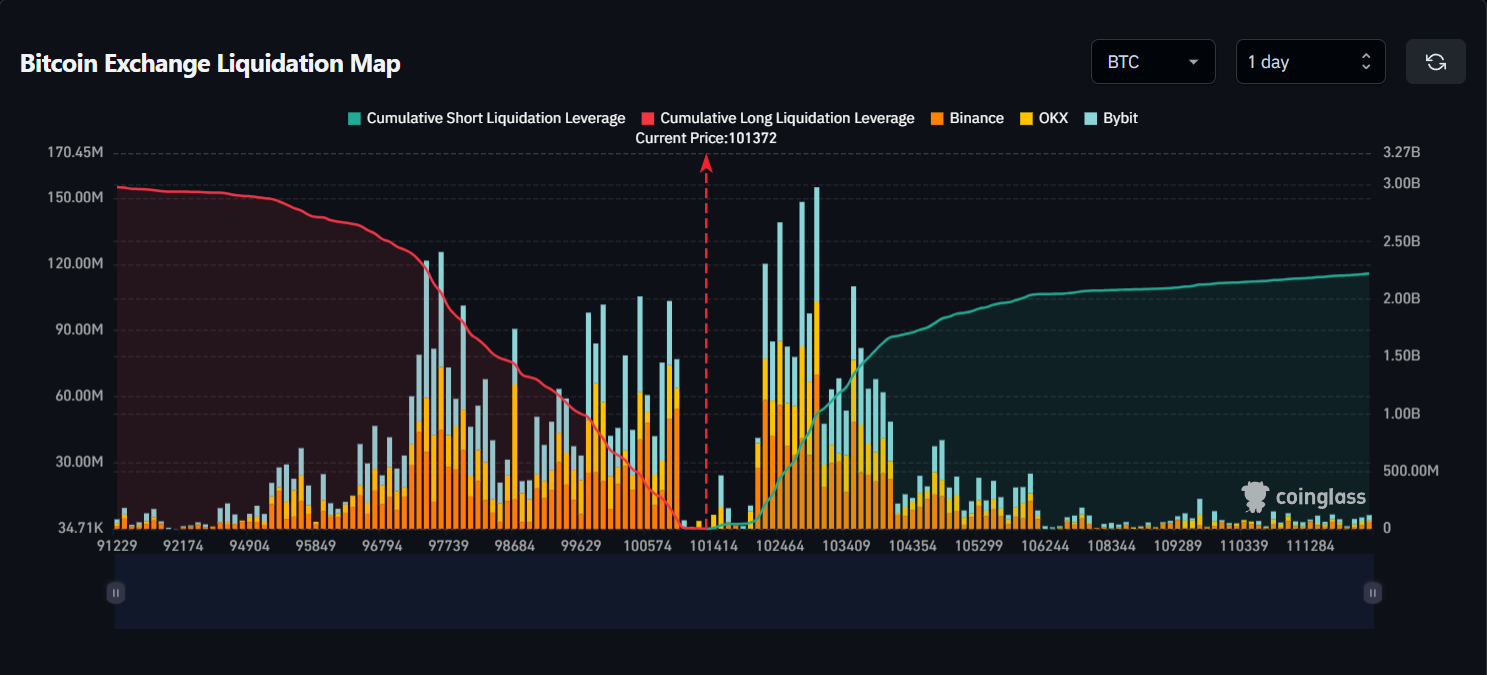Image resolution: width=1487 pixels, height=675 pixels.
Task: Click the 92174 price axis label
Action: [x=183, y=546]
